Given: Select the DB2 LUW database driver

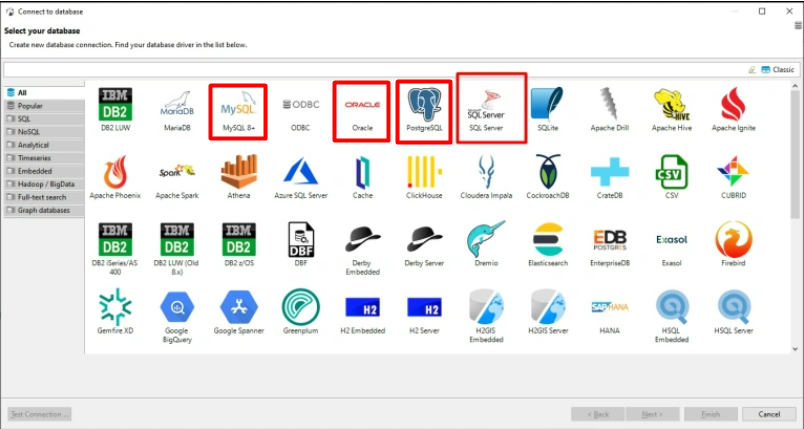Looking at the screenshot, I should [x=115, y=110].
